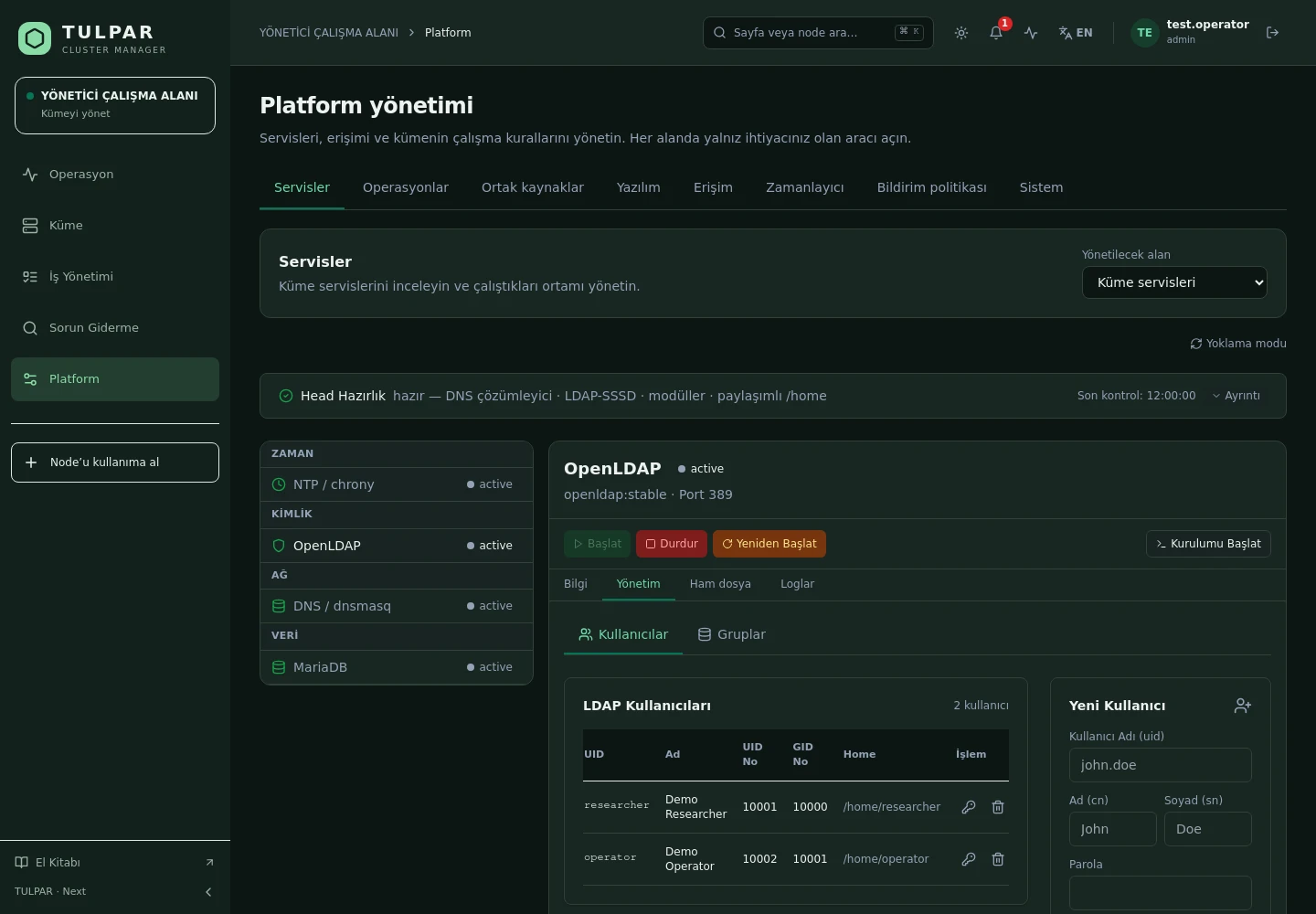
Task: Open Sorun Giderme in sidebar
Action: tap(115, 328)
